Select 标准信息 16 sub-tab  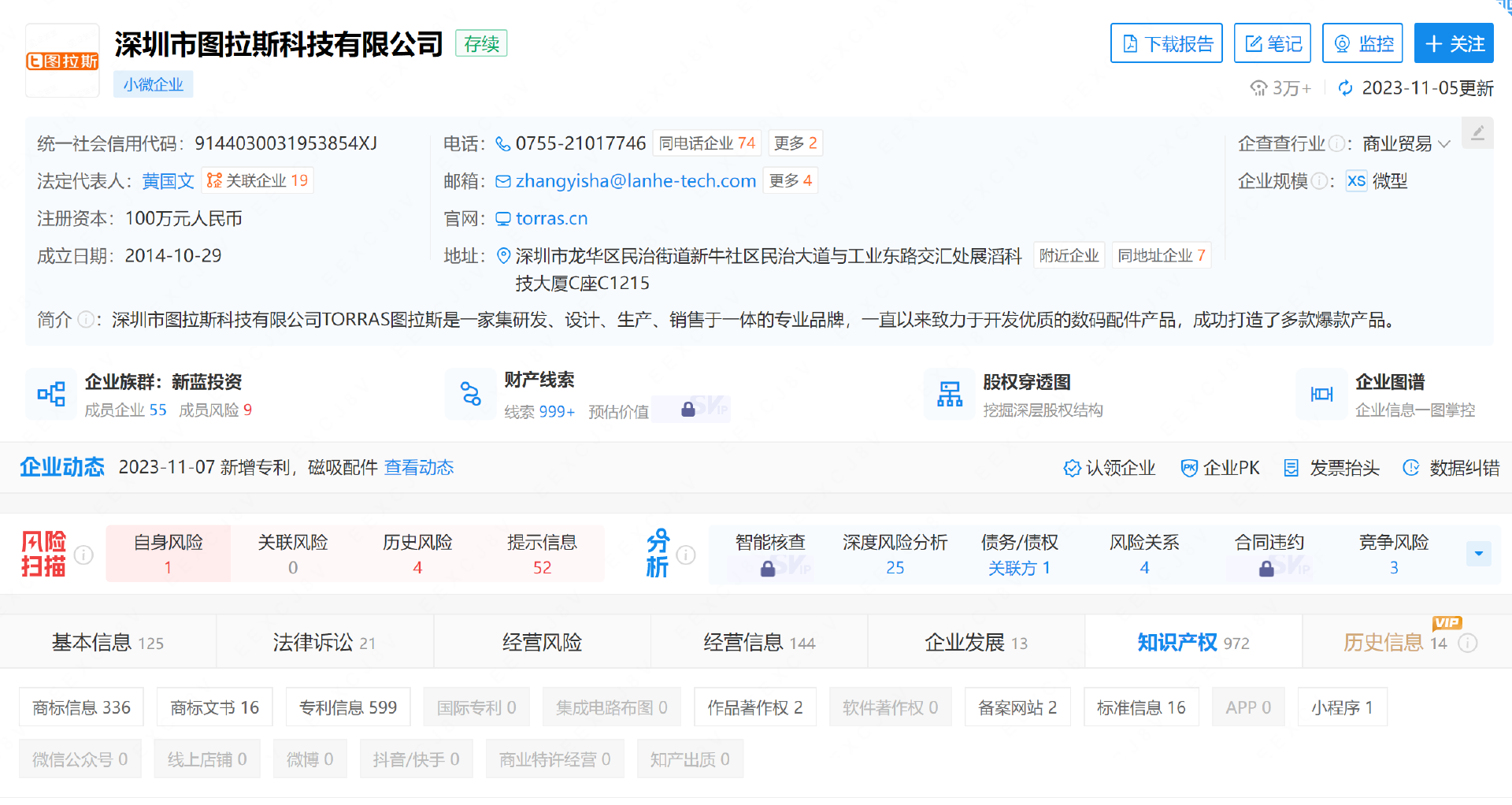pyautogui.click(x=1141, y=707)
